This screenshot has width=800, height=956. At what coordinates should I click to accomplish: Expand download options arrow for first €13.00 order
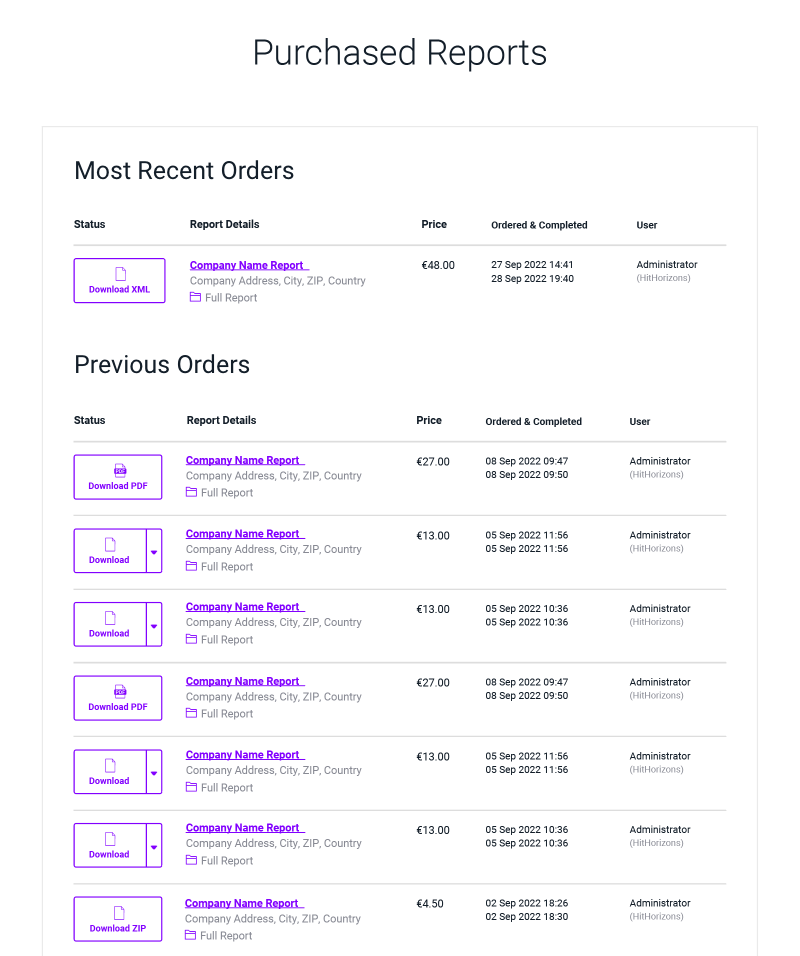[x=154, y=551]
